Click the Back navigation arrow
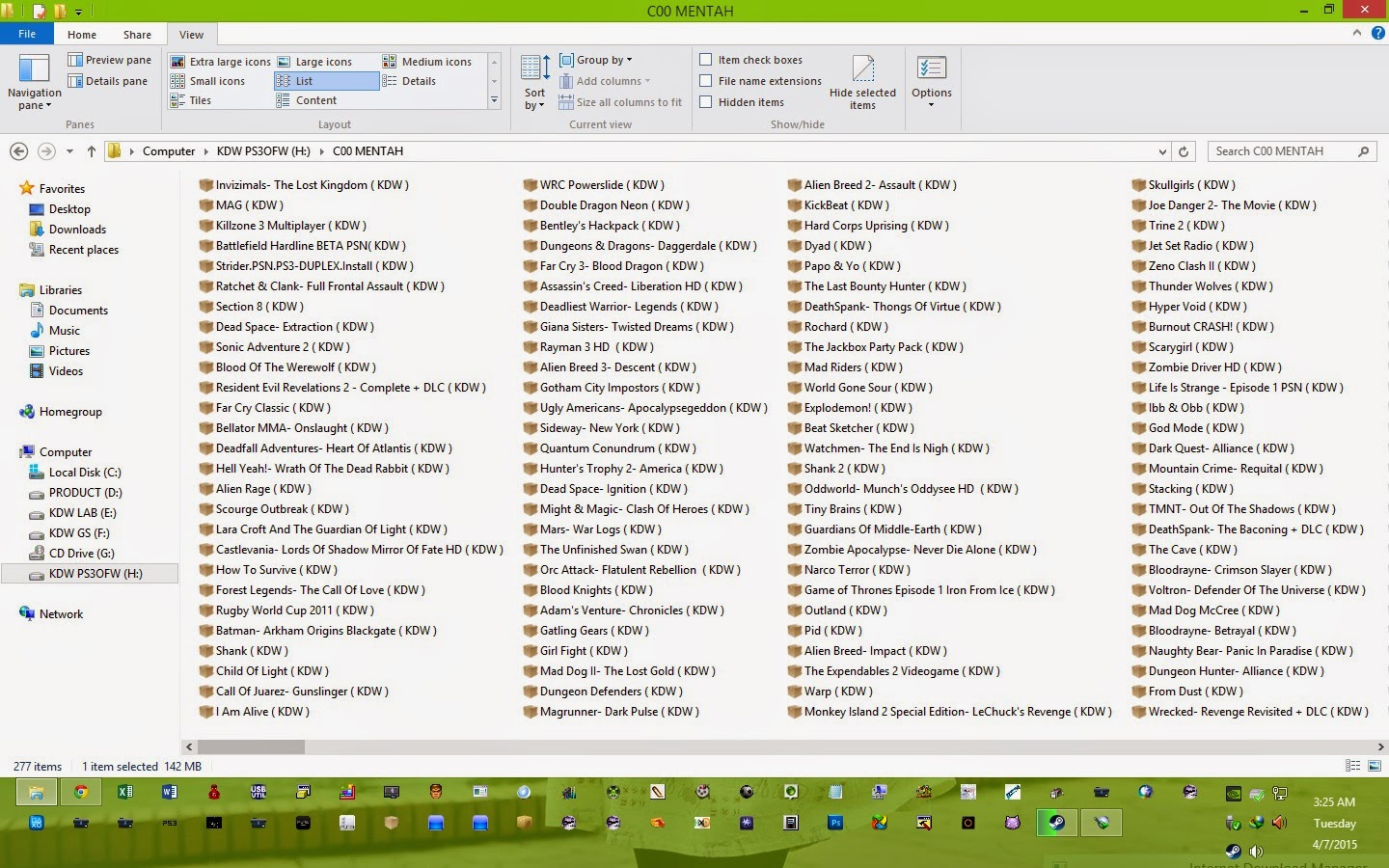 click(x=18, y=151)
